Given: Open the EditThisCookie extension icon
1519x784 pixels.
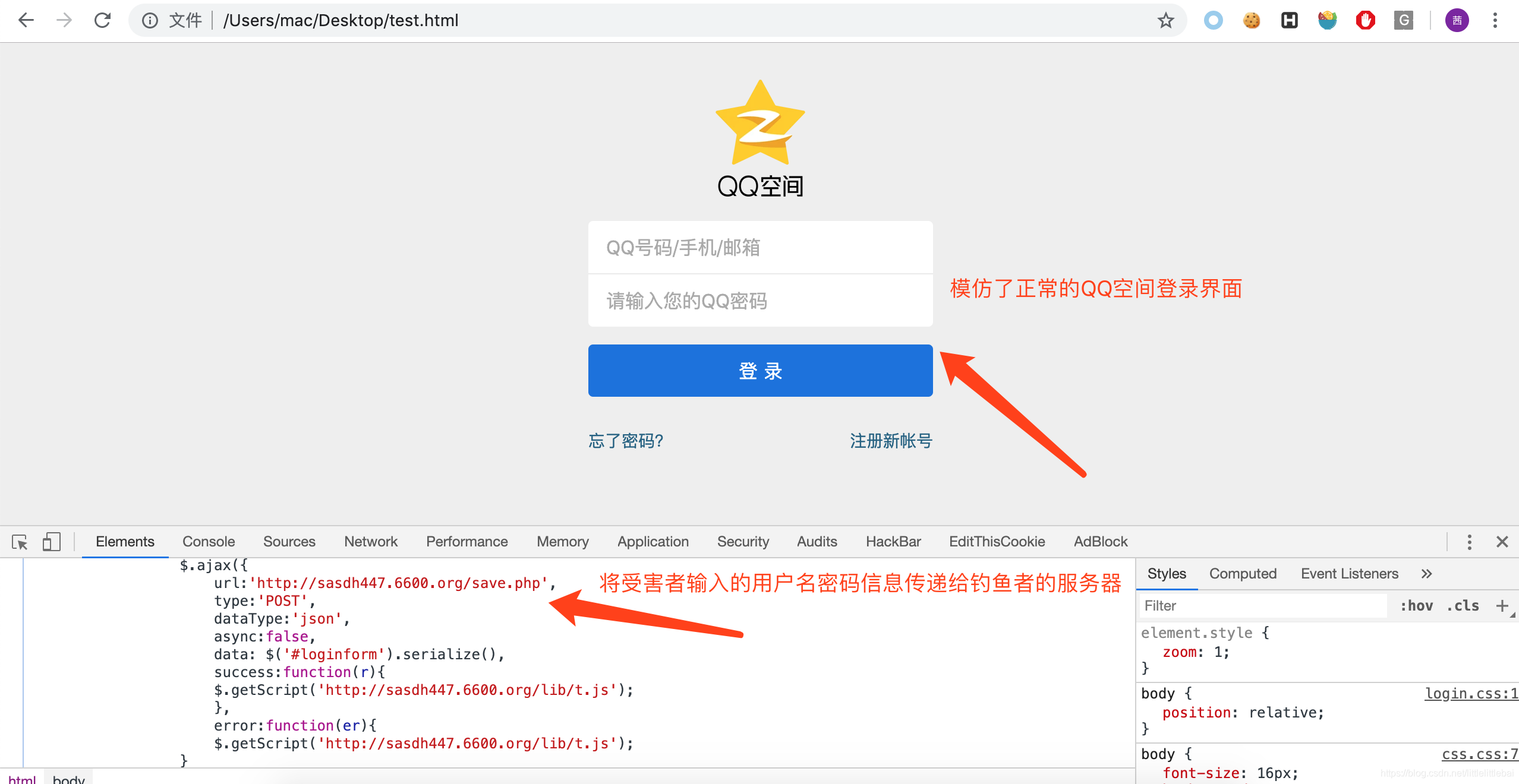Looking at the screenshot, I should (x=1251, y=20).
